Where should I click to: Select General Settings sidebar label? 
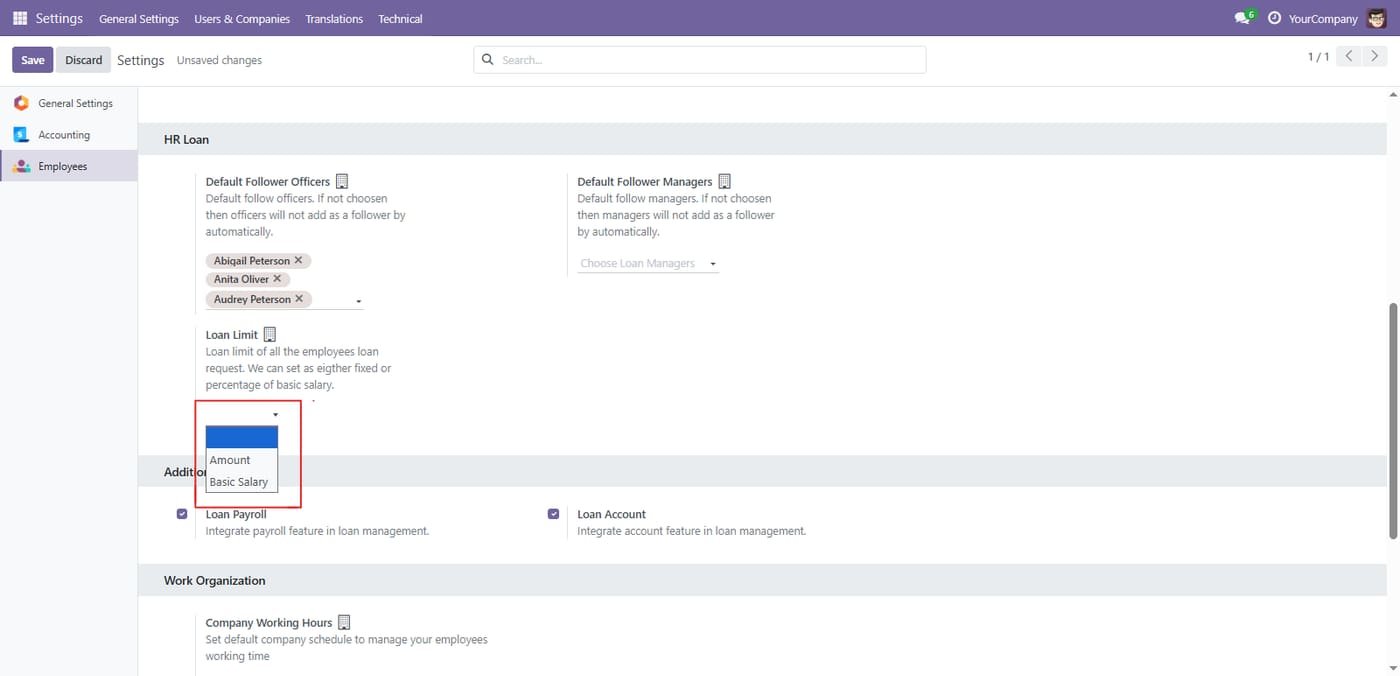point(75,103)
